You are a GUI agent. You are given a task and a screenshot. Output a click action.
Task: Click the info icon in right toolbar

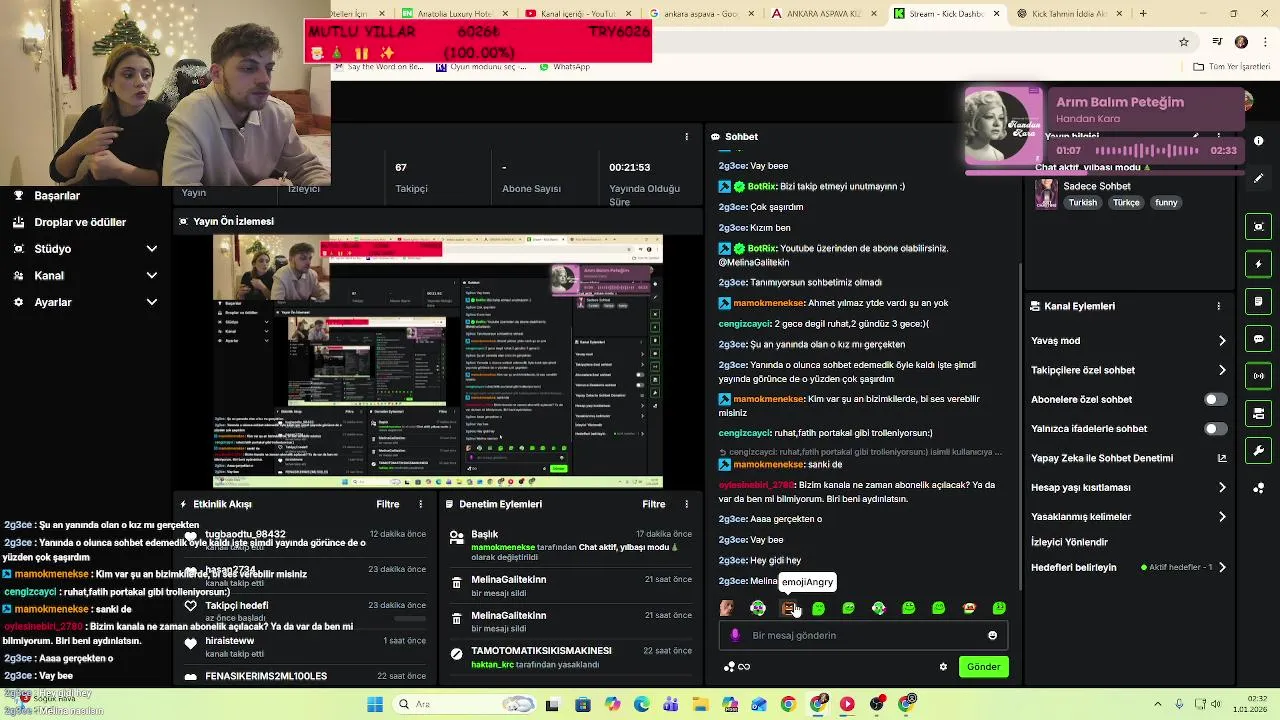(1258, 141)
